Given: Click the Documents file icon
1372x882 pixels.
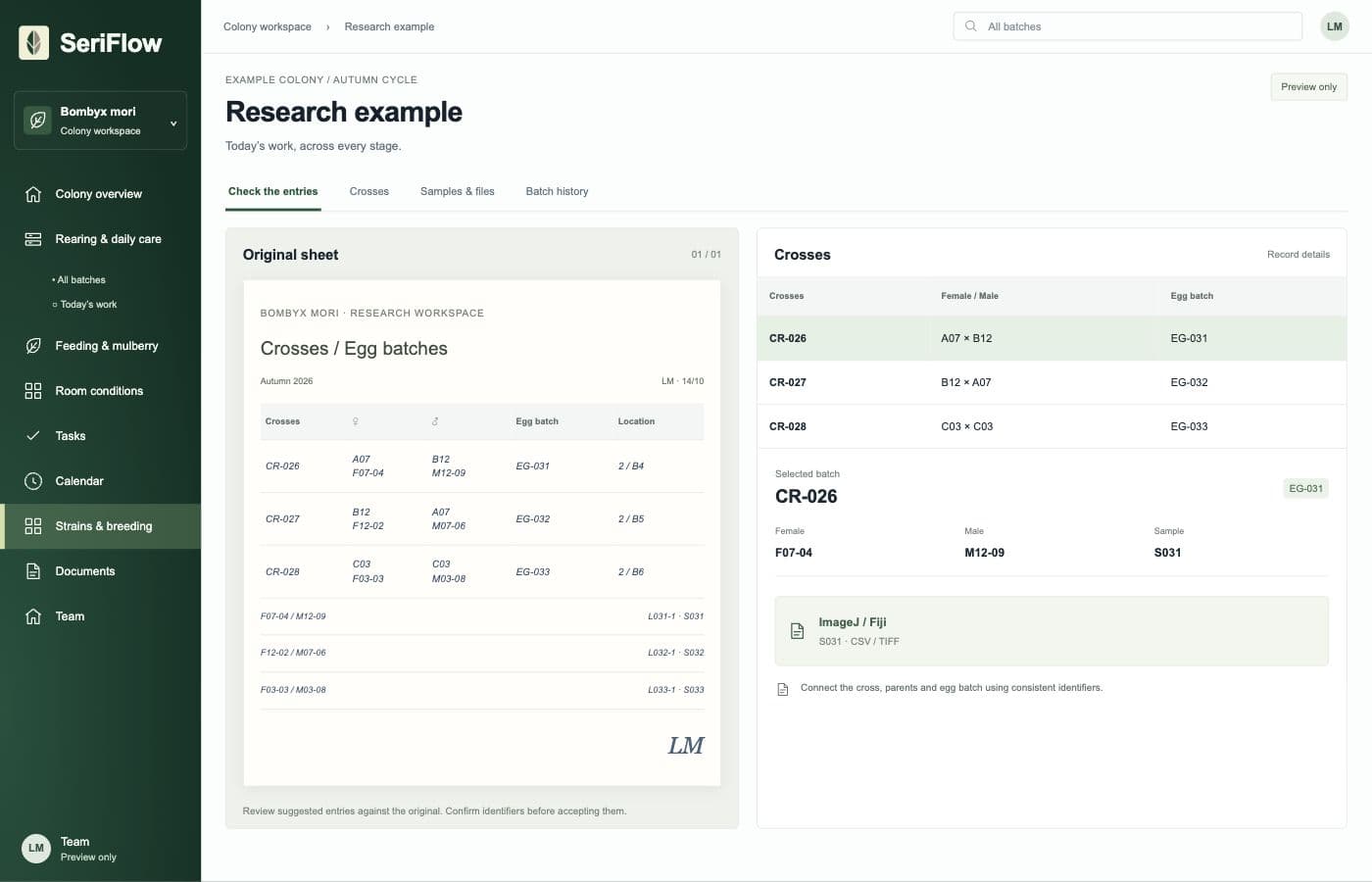Looking at the screenshot, I should 33,571.
